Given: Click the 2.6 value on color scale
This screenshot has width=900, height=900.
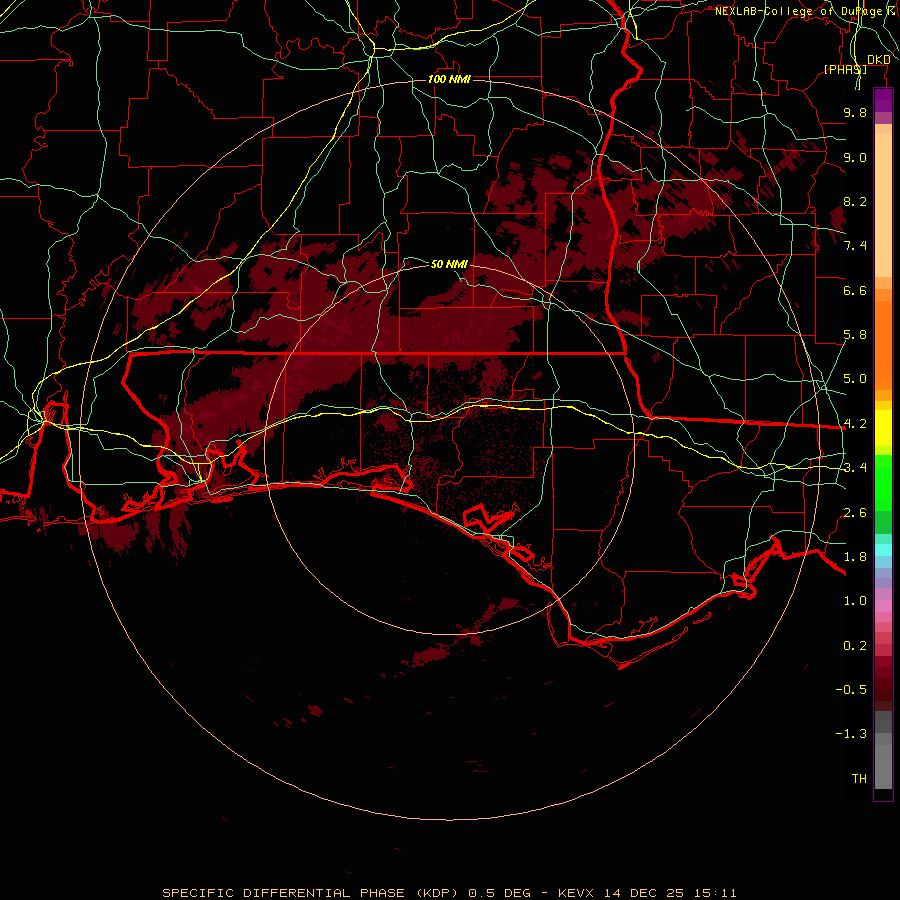Looking at the screenshot, I should coord(855,513).
